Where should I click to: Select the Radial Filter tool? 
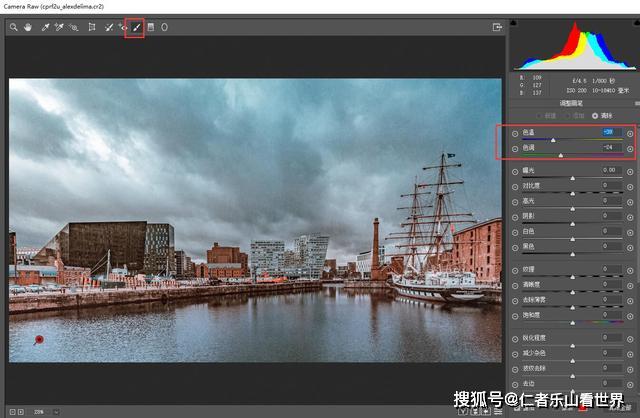click(x=164, y=27)
